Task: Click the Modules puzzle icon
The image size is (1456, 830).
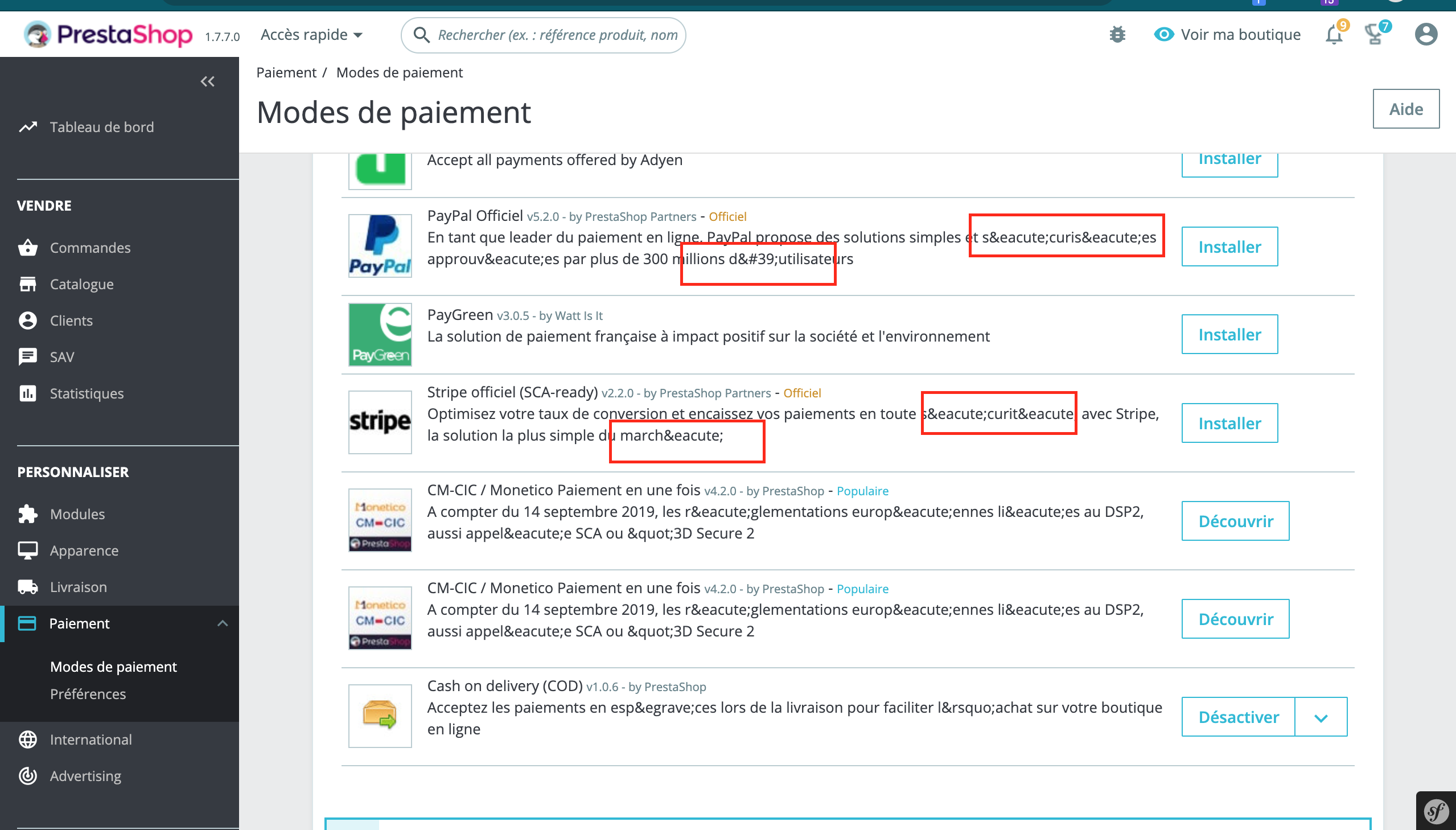Action: tap(28, 513)
